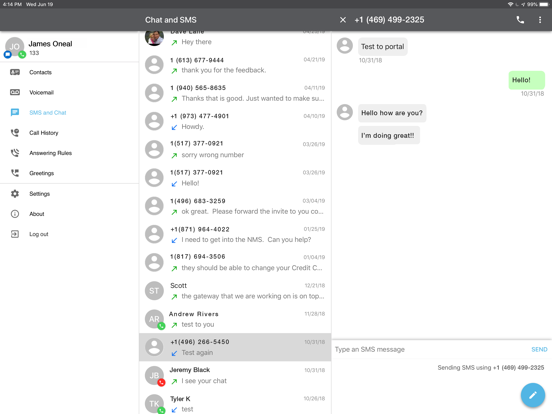
Task: Click Andrew Rivers' AR avatar
Action: [x=154, y=319]
